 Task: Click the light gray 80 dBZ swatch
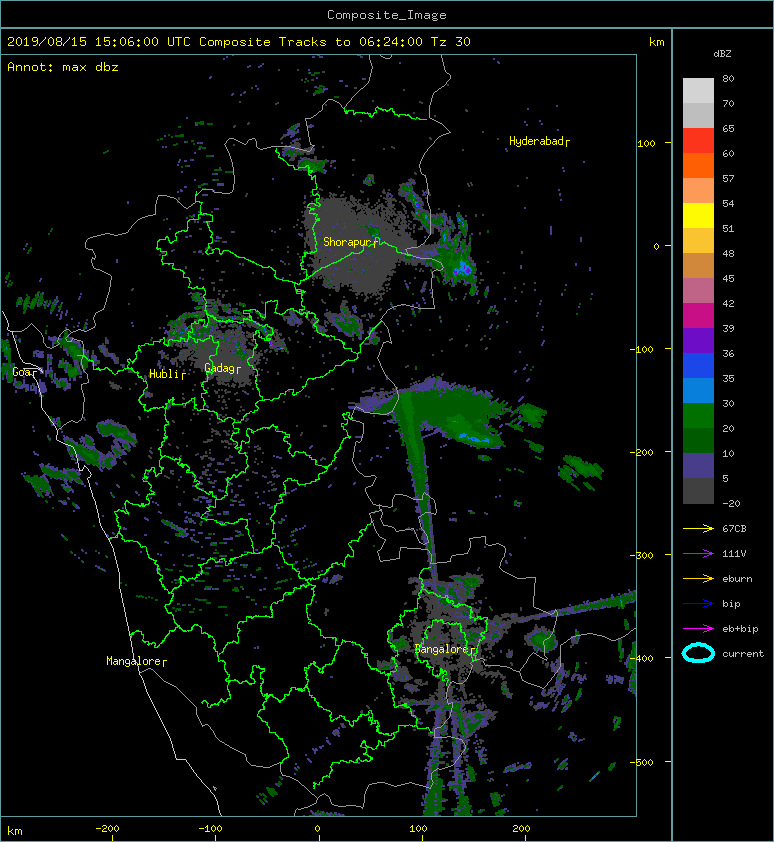click(x=698, y=90)
